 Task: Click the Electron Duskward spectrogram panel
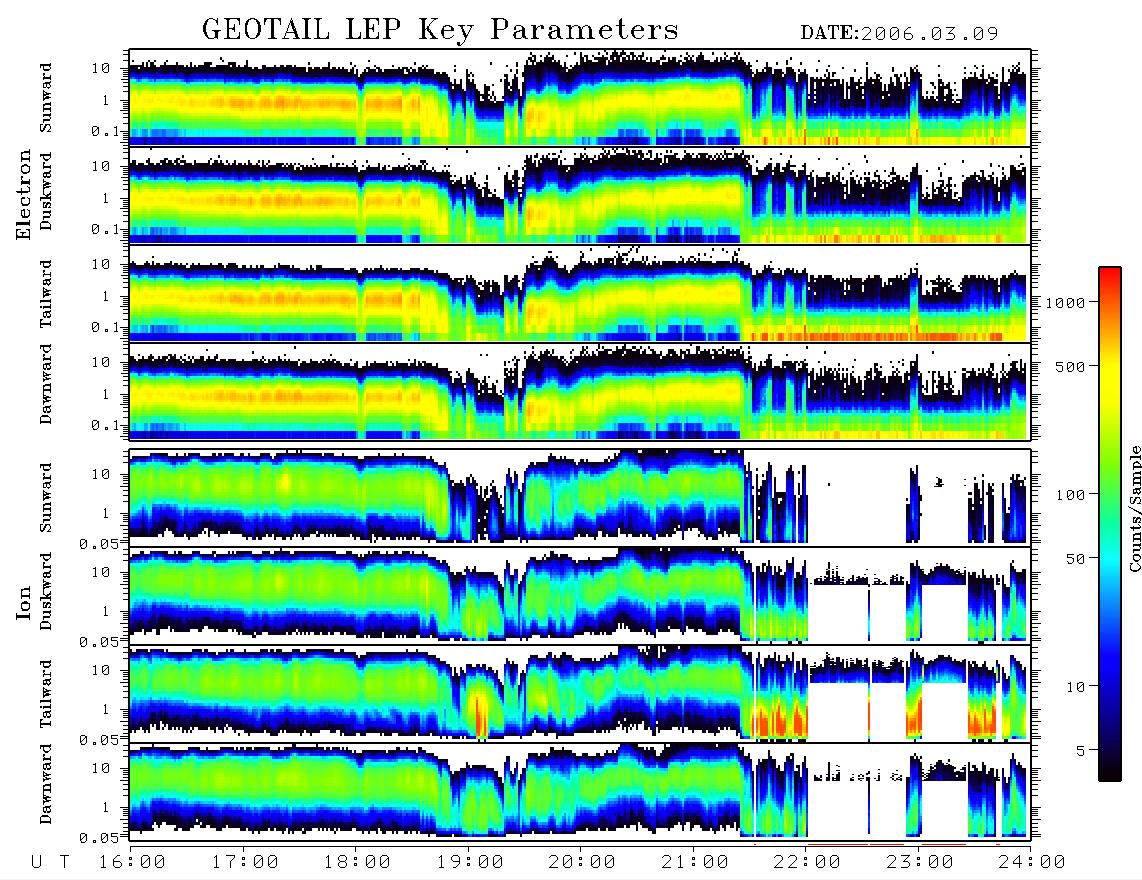tap(580, 195)
